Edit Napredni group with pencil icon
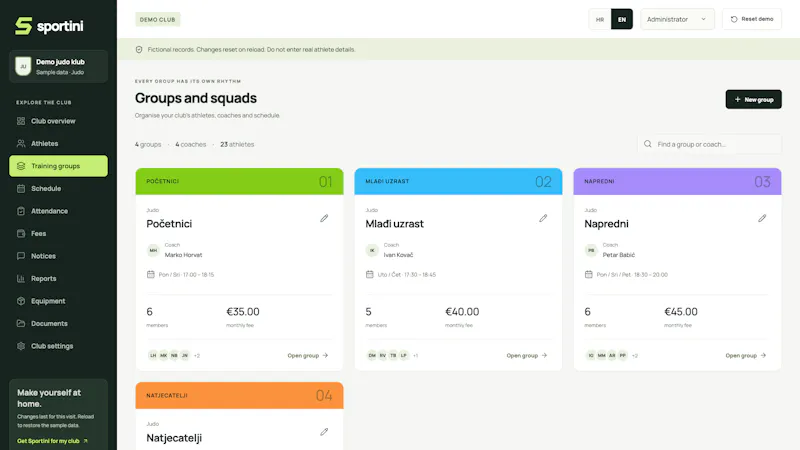 pyautogui.click(x=762, y=218)
